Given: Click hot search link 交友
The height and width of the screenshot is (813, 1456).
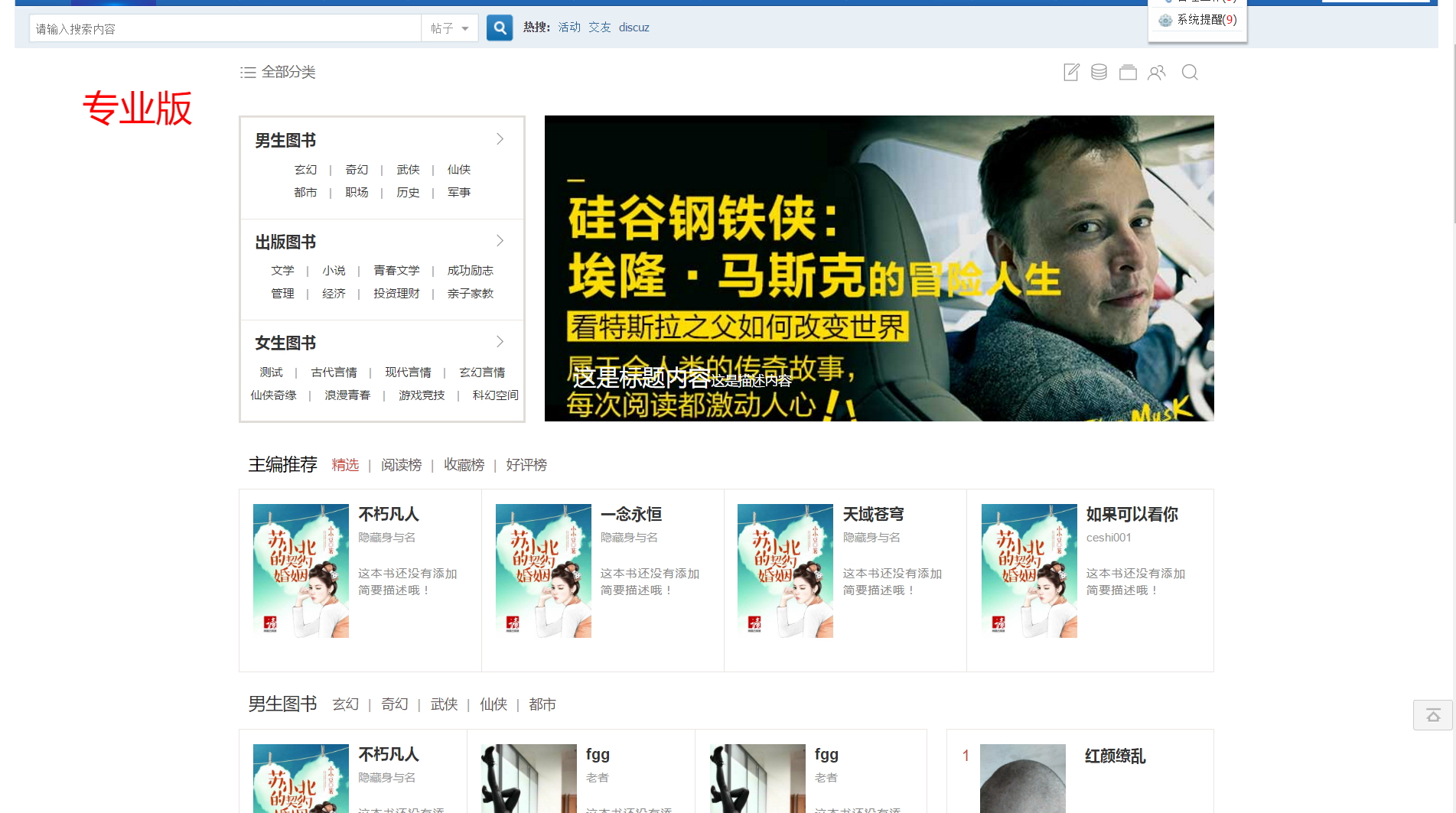Looking at the screenshot, I should click(600, 28).
